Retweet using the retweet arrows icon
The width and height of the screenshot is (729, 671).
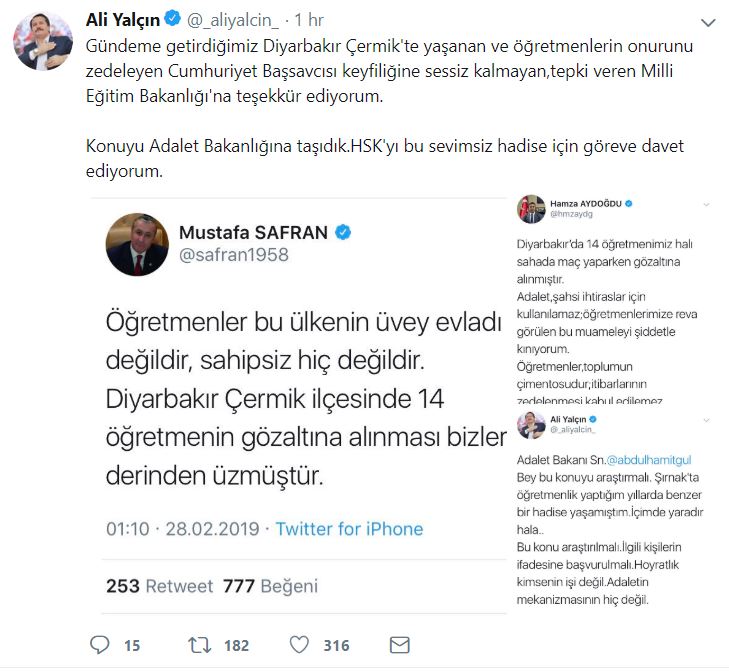199,645
